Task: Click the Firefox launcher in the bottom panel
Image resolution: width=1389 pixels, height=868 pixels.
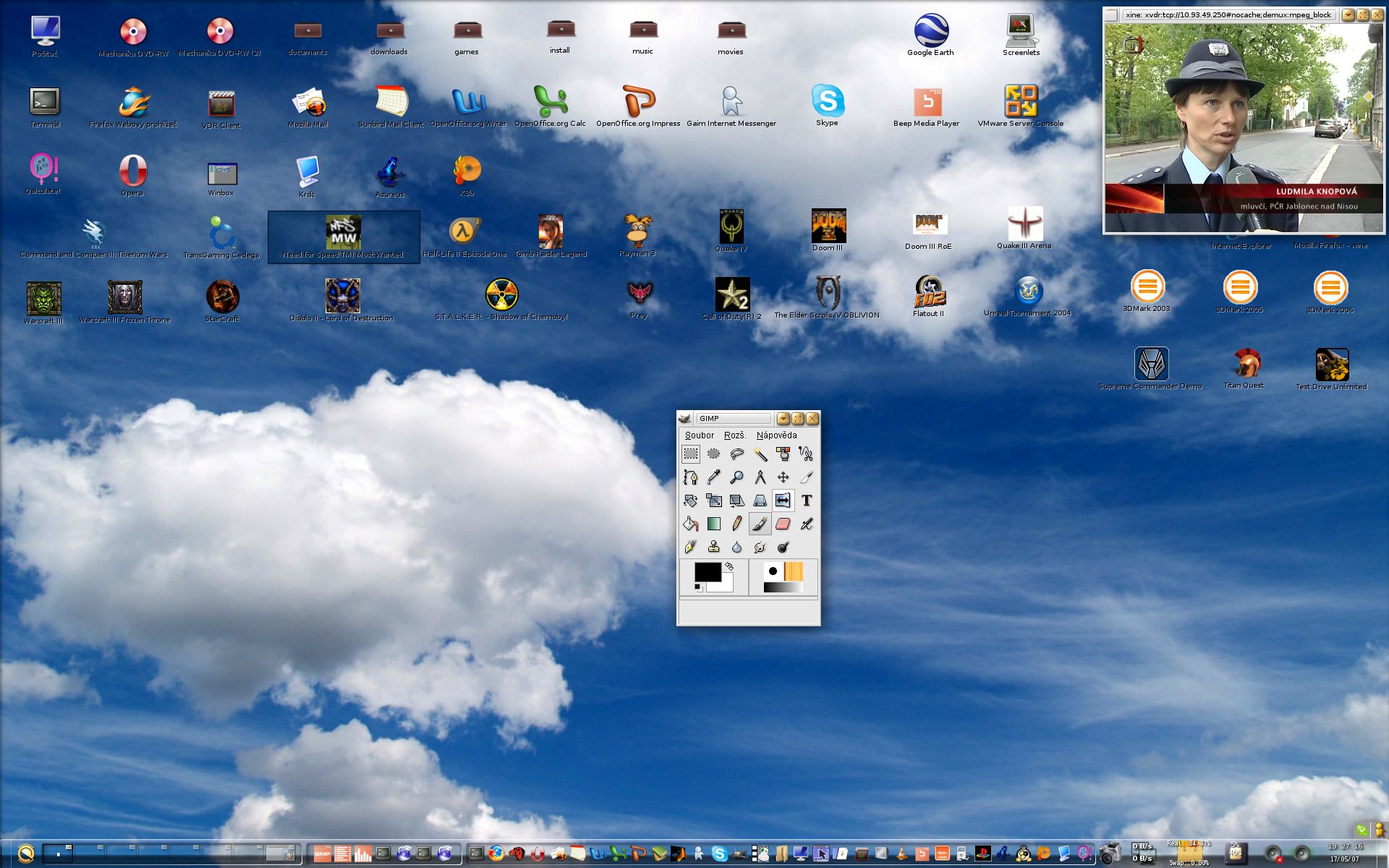Action: [x=496, y=854]
